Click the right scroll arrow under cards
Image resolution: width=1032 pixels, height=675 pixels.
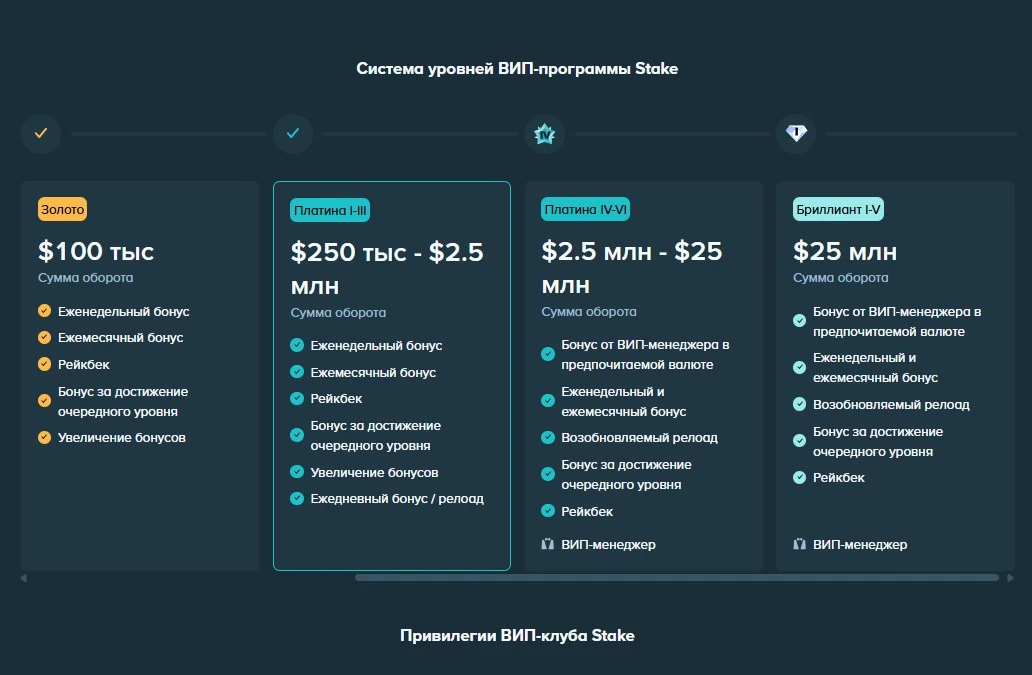[1010, 577]
